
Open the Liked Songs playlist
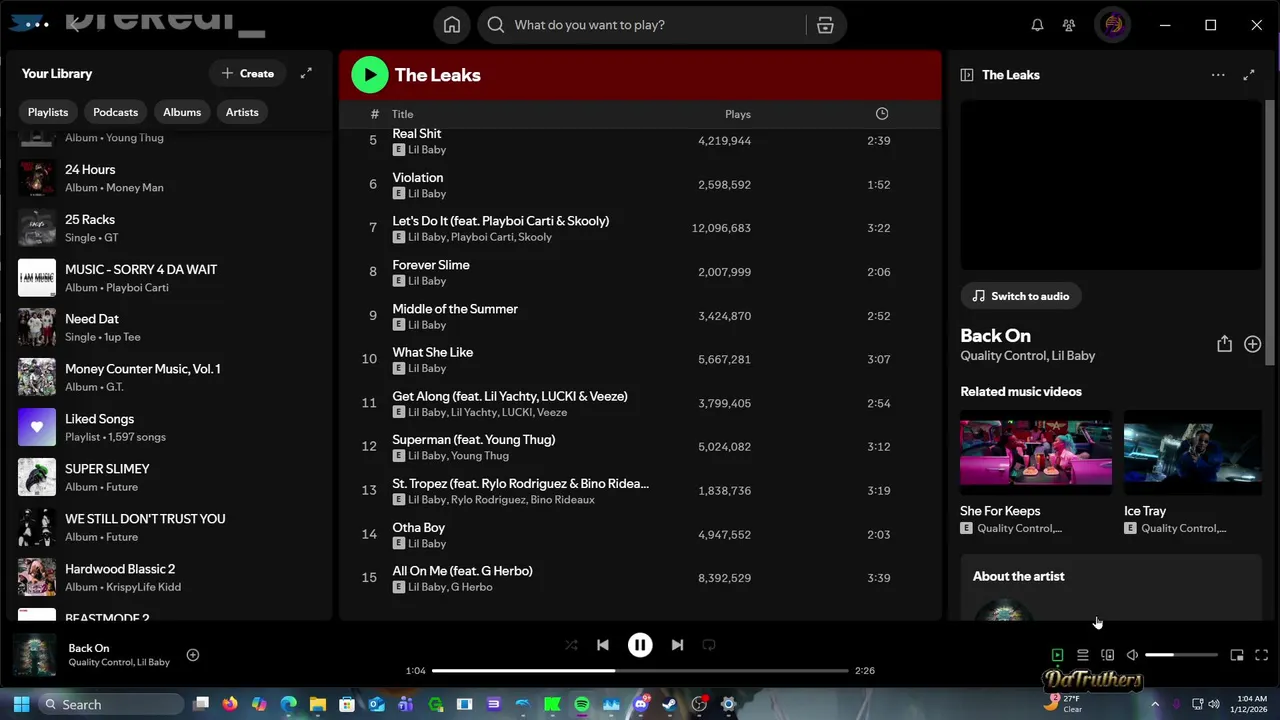[170, 427]
